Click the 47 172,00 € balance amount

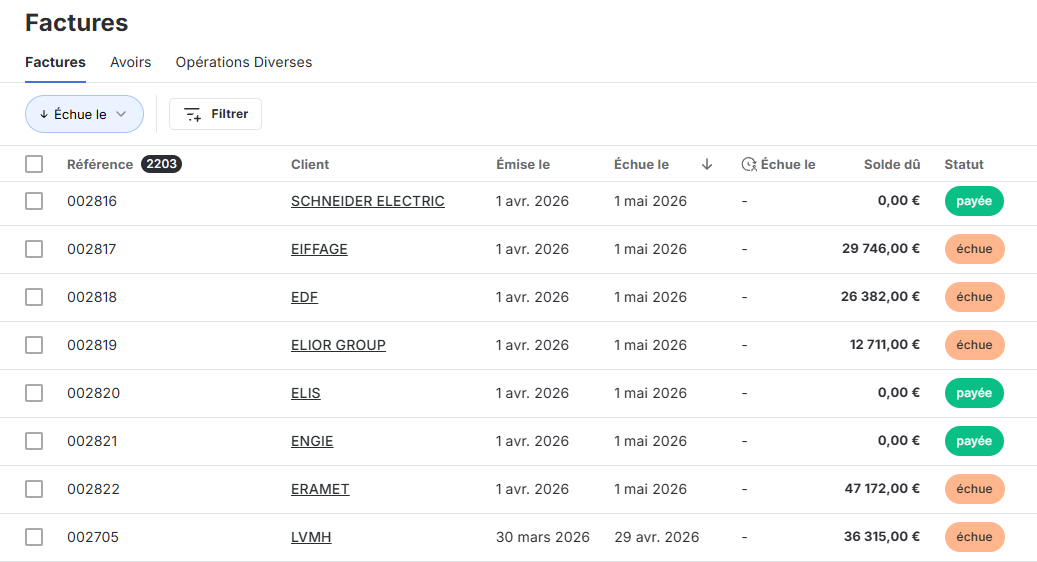pos(882,489)
